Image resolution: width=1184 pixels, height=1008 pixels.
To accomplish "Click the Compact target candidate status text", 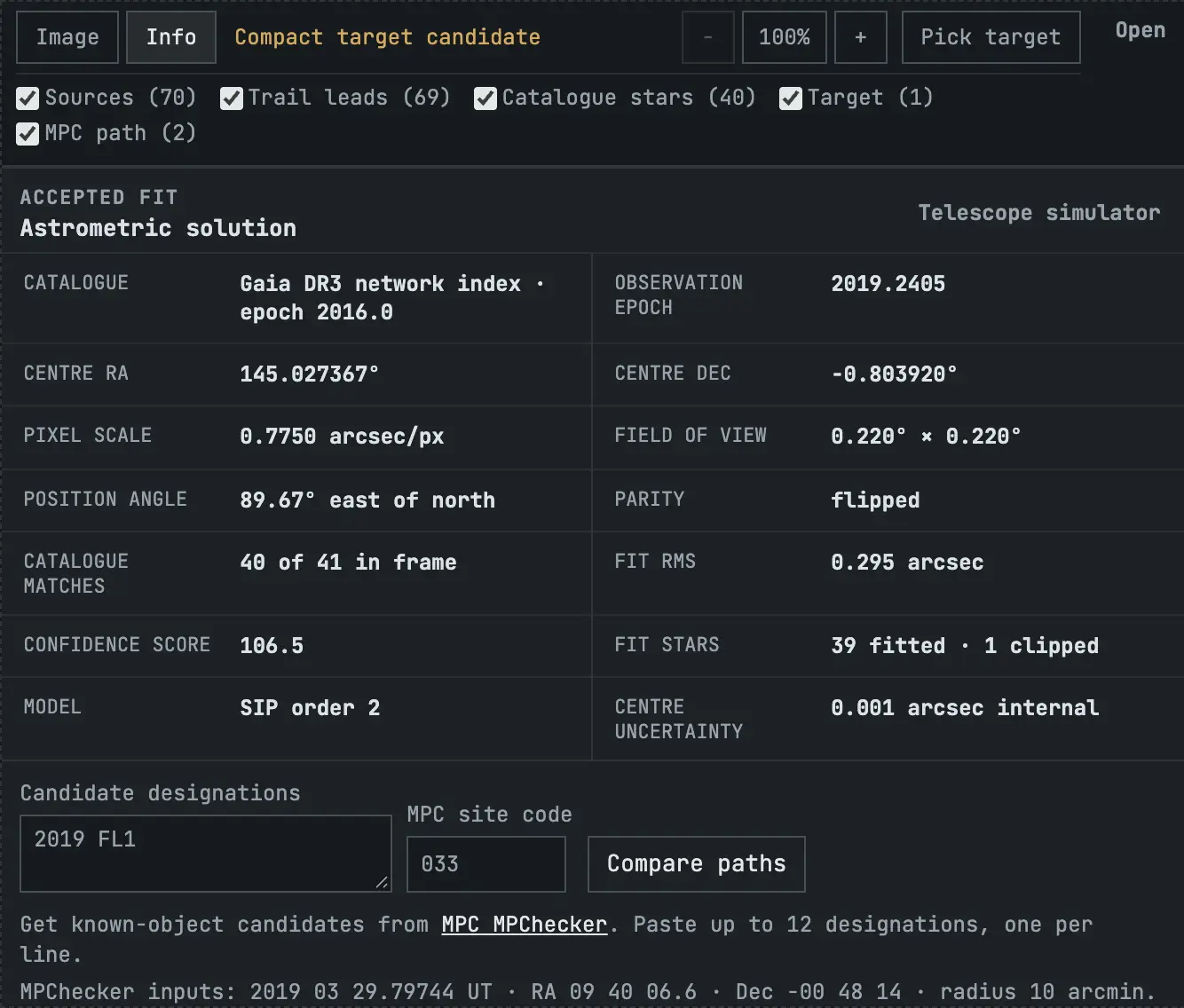I will click(x=388, y=37).
